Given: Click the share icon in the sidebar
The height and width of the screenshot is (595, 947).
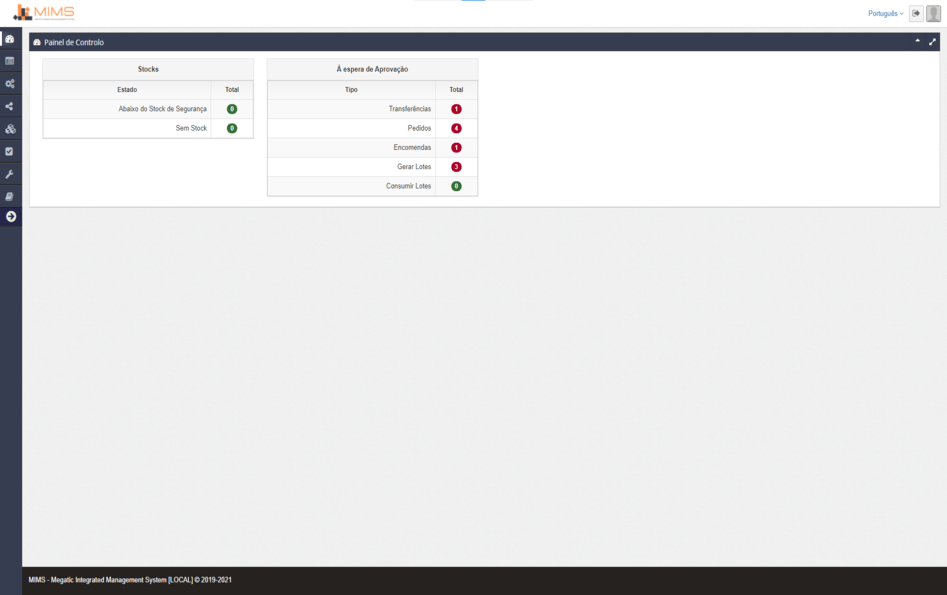Looking at the screenshot, I should click(11, 106).
